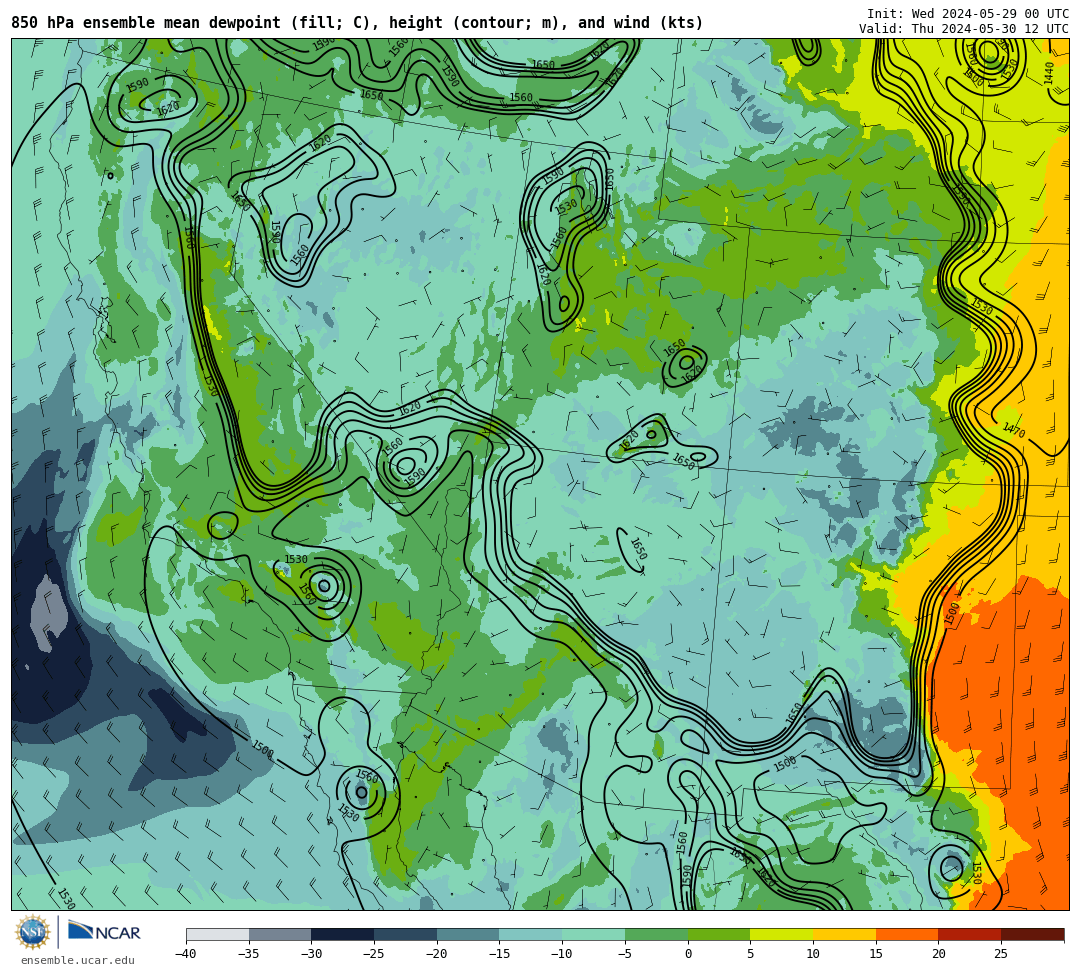This screenshot has width=1080, height=973.
Task: Click the positive 10 colorbar tick label
Action: click(813, 954)
